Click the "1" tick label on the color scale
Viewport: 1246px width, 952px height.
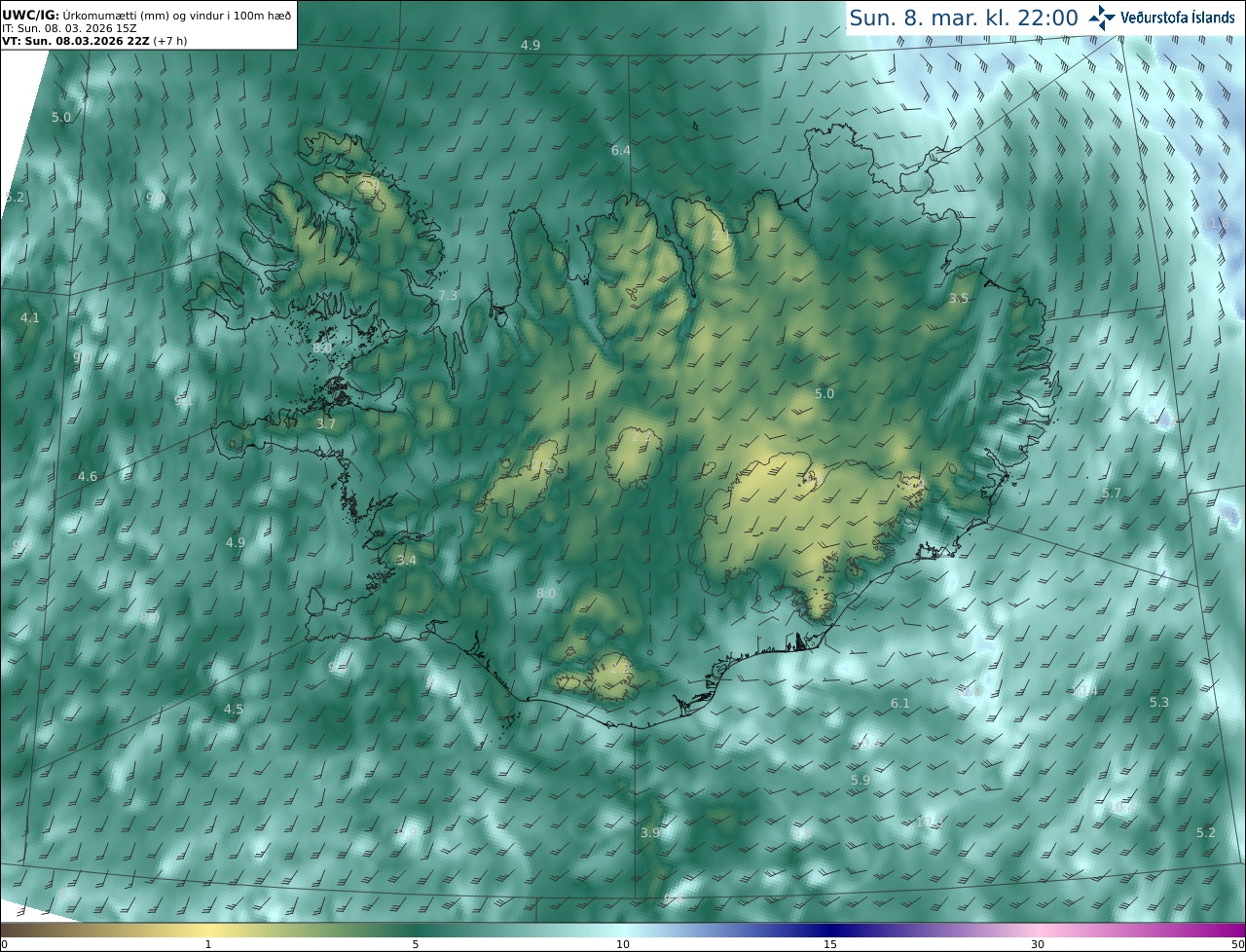(207, 944)
